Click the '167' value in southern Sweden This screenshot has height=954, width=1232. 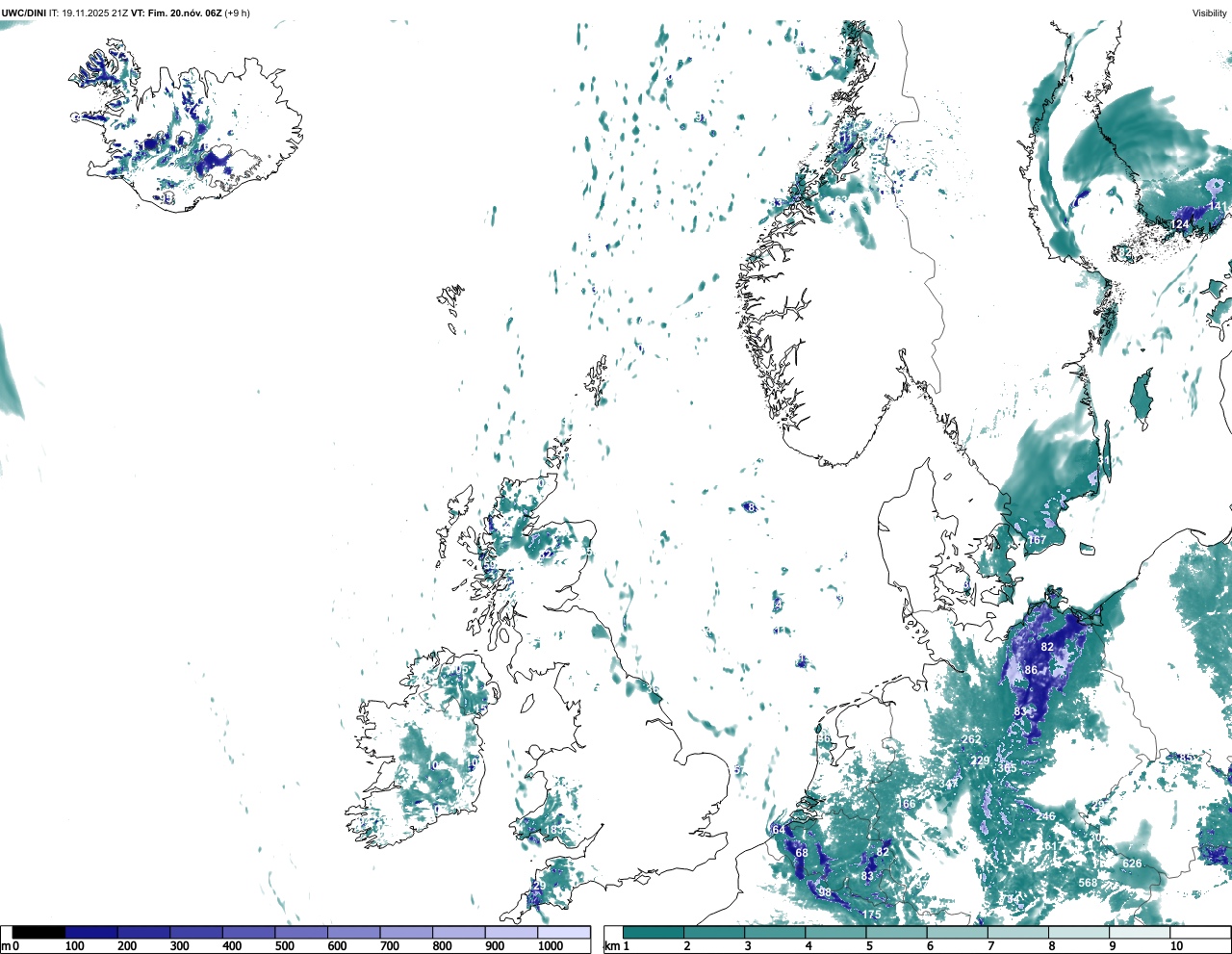pos(1037,540)
